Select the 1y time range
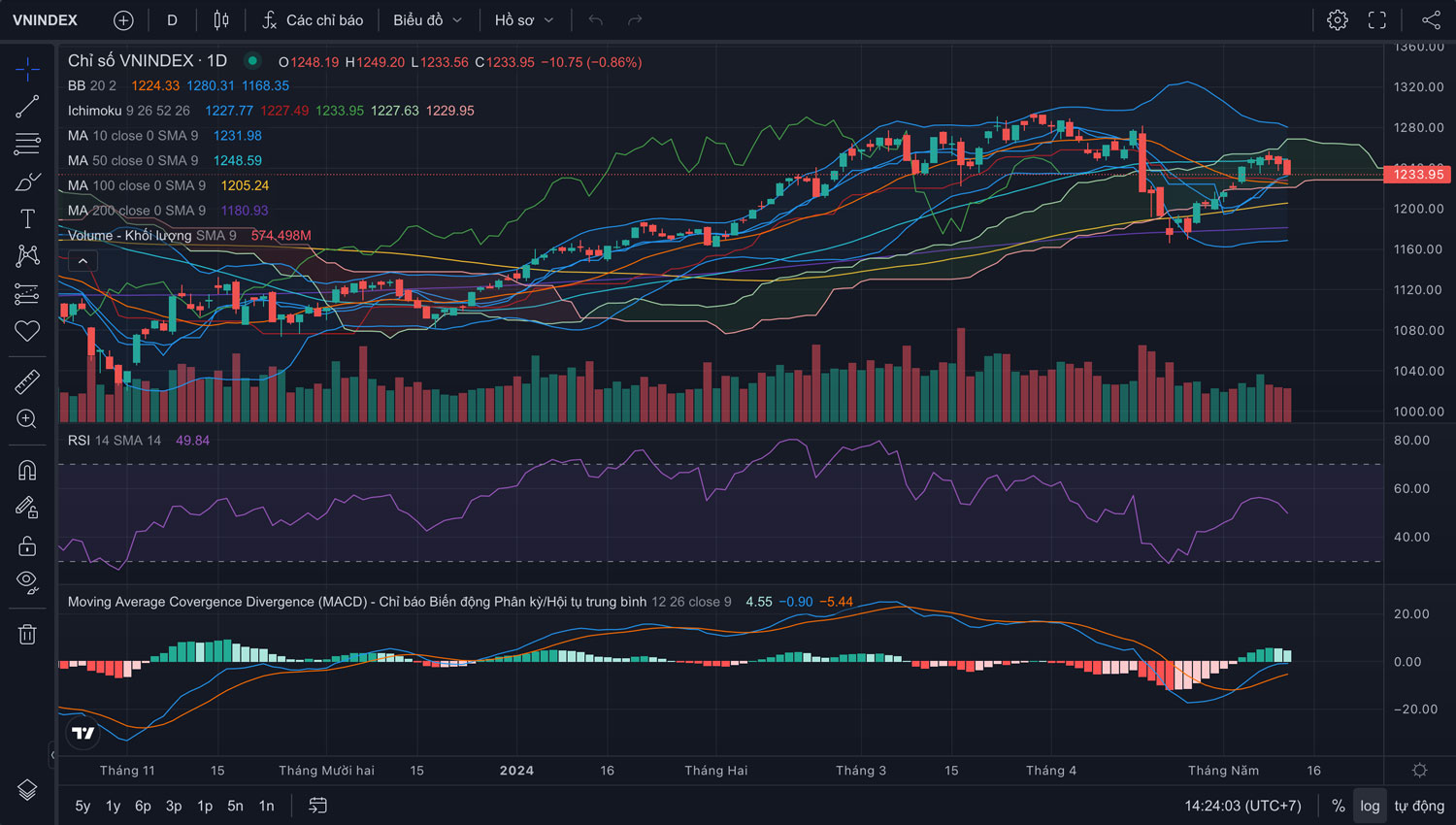This screenshot has height=825, width=1456. (x=114, y=806)
